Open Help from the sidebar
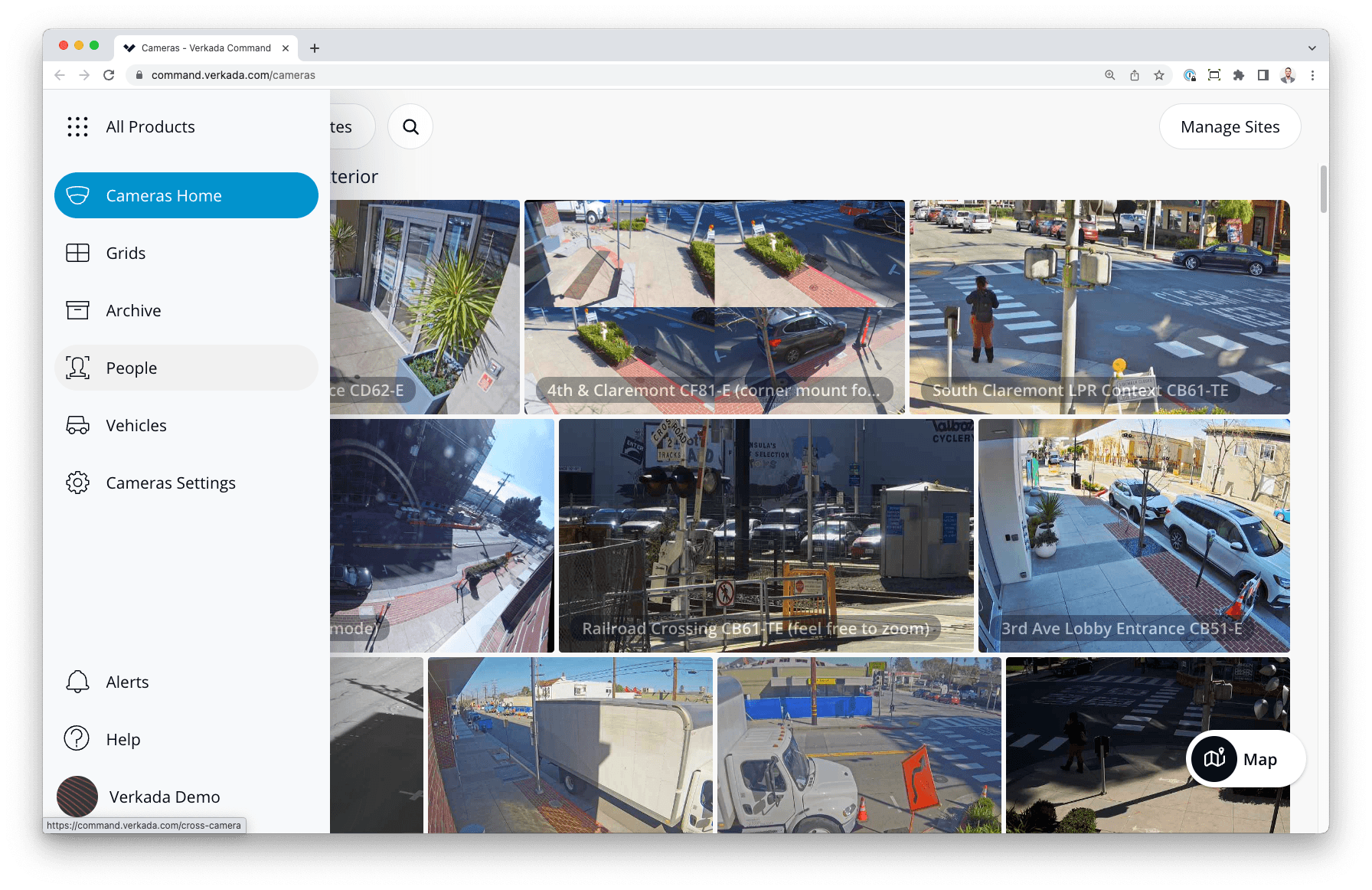This screenshot has width=1372, height=890. 122,739
